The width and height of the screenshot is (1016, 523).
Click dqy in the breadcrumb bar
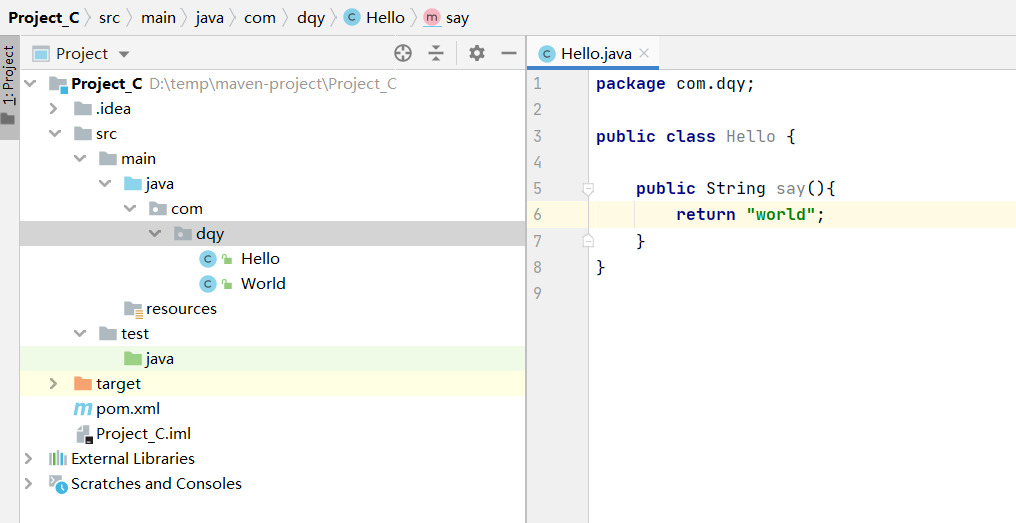pos(311,18)
